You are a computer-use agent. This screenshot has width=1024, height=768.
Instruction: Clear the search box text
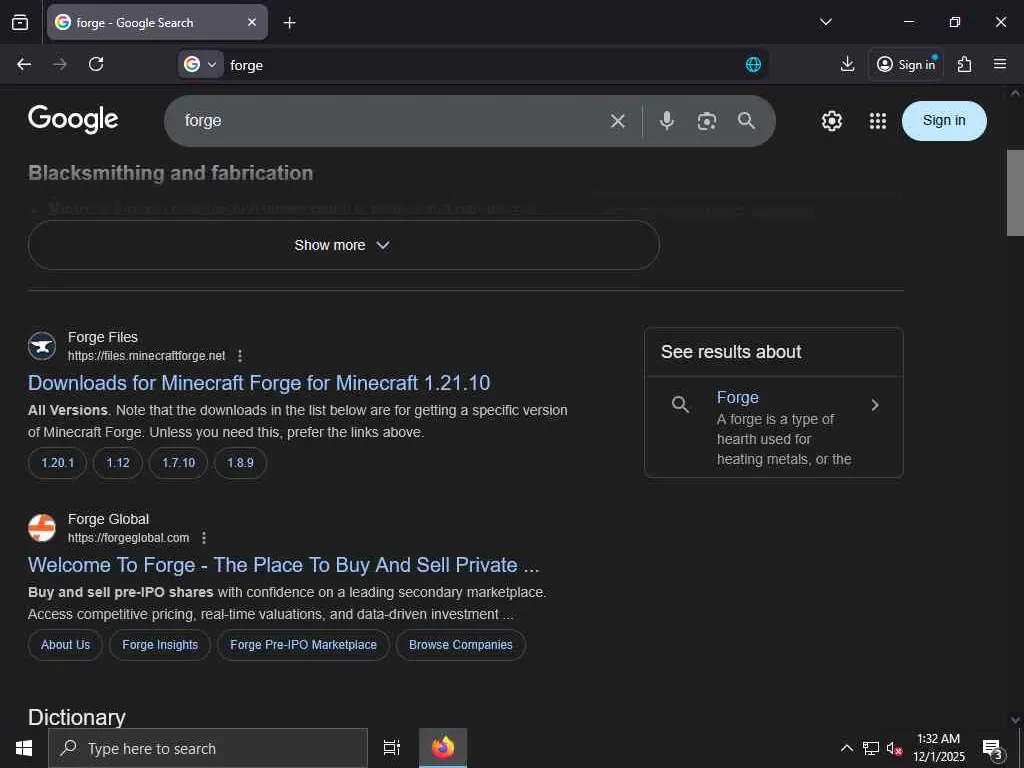(x=618, y=121)
